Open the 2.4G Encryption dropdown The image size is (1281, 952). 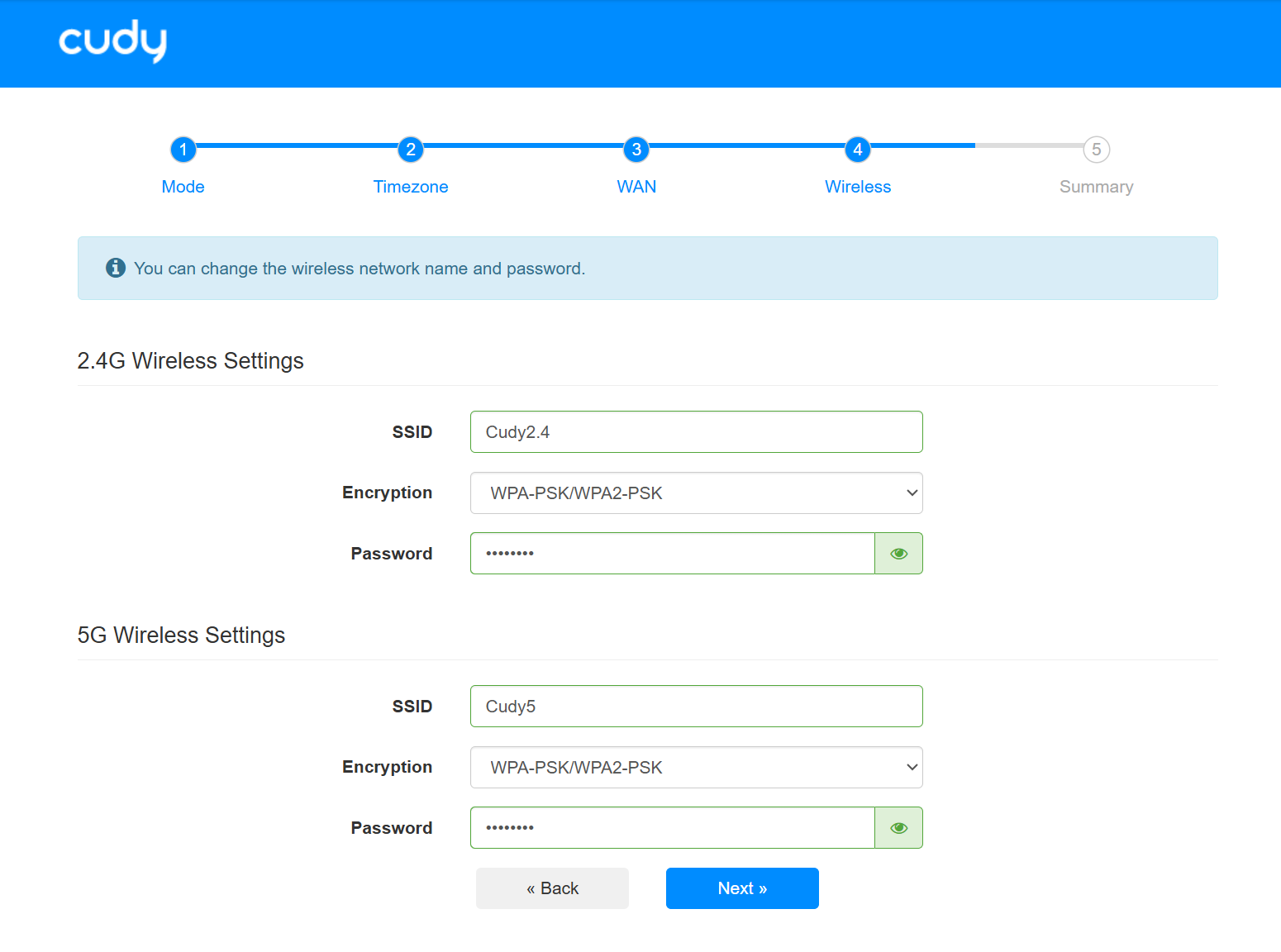click(696, 493)
